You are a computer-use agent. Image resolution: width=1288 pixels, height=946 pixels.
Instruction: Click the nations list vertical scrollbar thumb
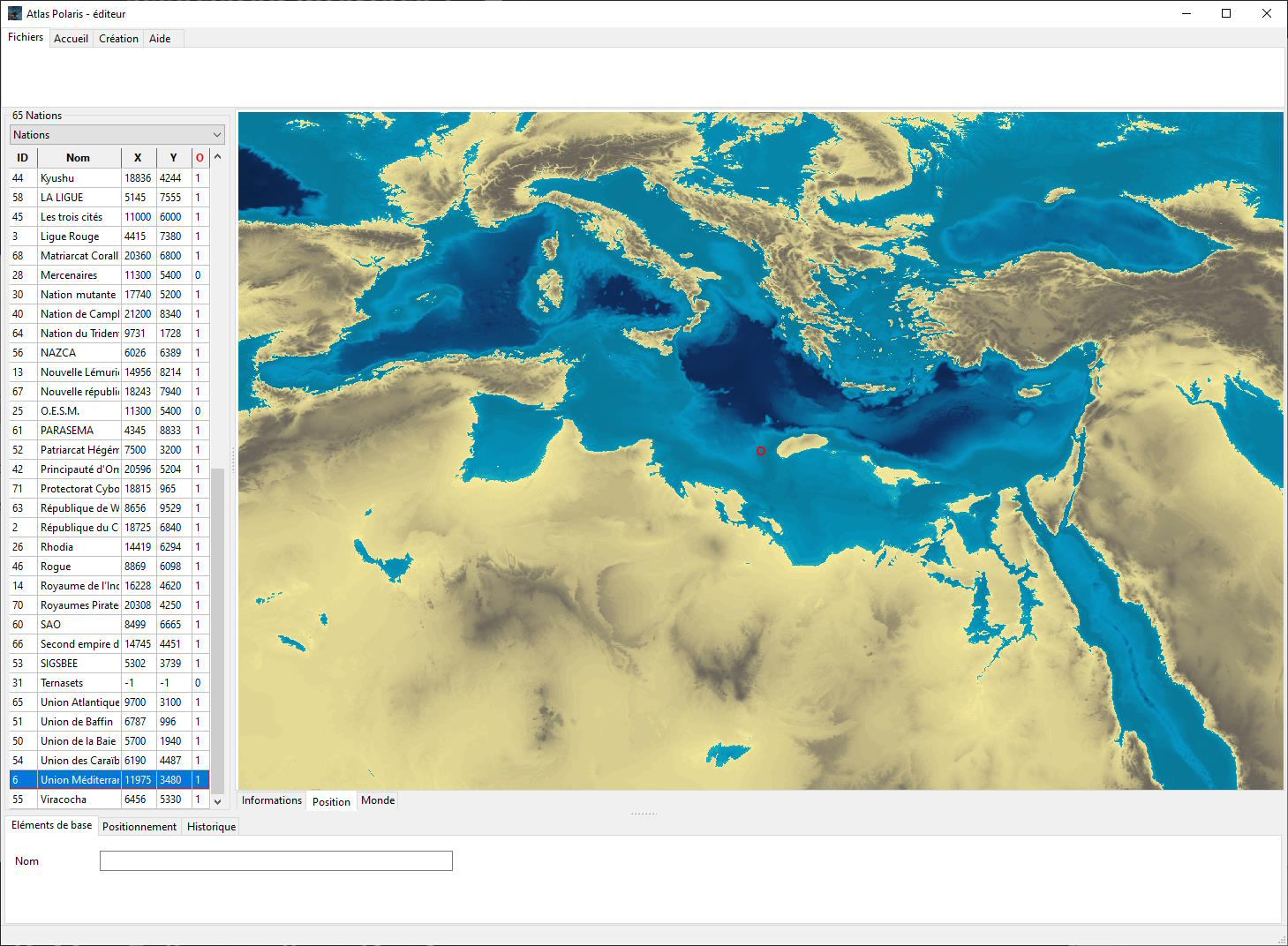tap(218, 631)
